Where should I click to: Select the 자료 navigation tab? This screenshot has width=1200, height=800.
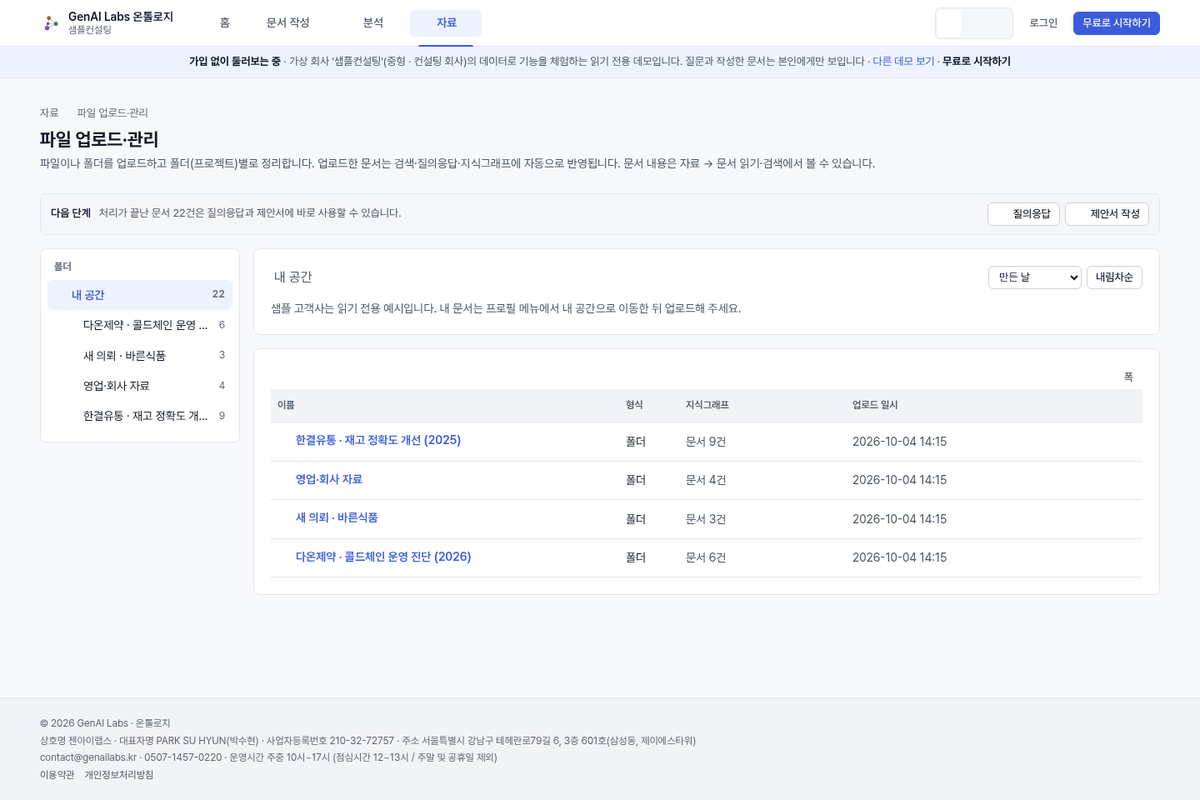coord(446,23)
